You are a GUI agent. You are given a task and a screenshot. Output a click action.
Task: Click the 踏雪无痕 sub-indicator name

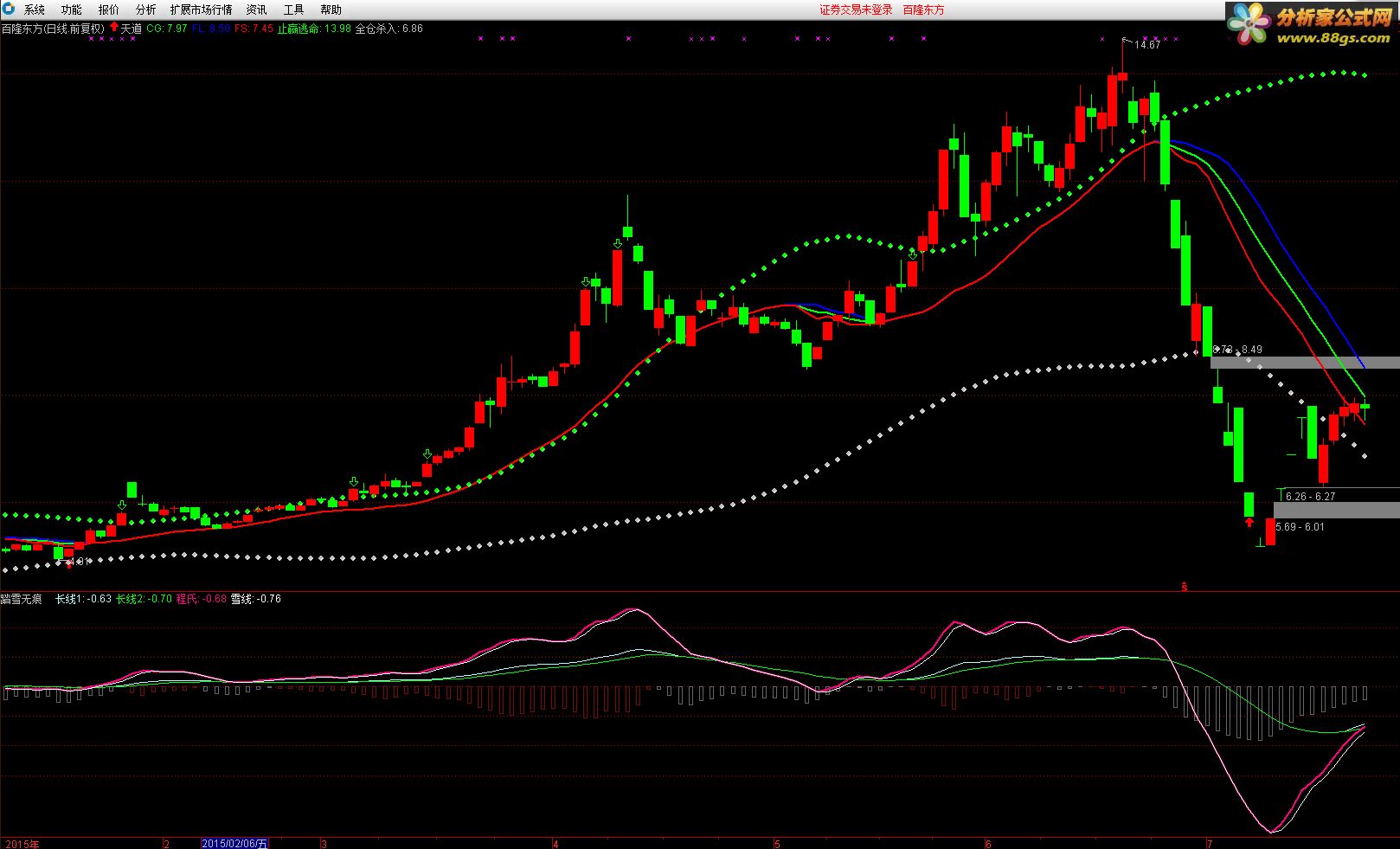(22, 599)
